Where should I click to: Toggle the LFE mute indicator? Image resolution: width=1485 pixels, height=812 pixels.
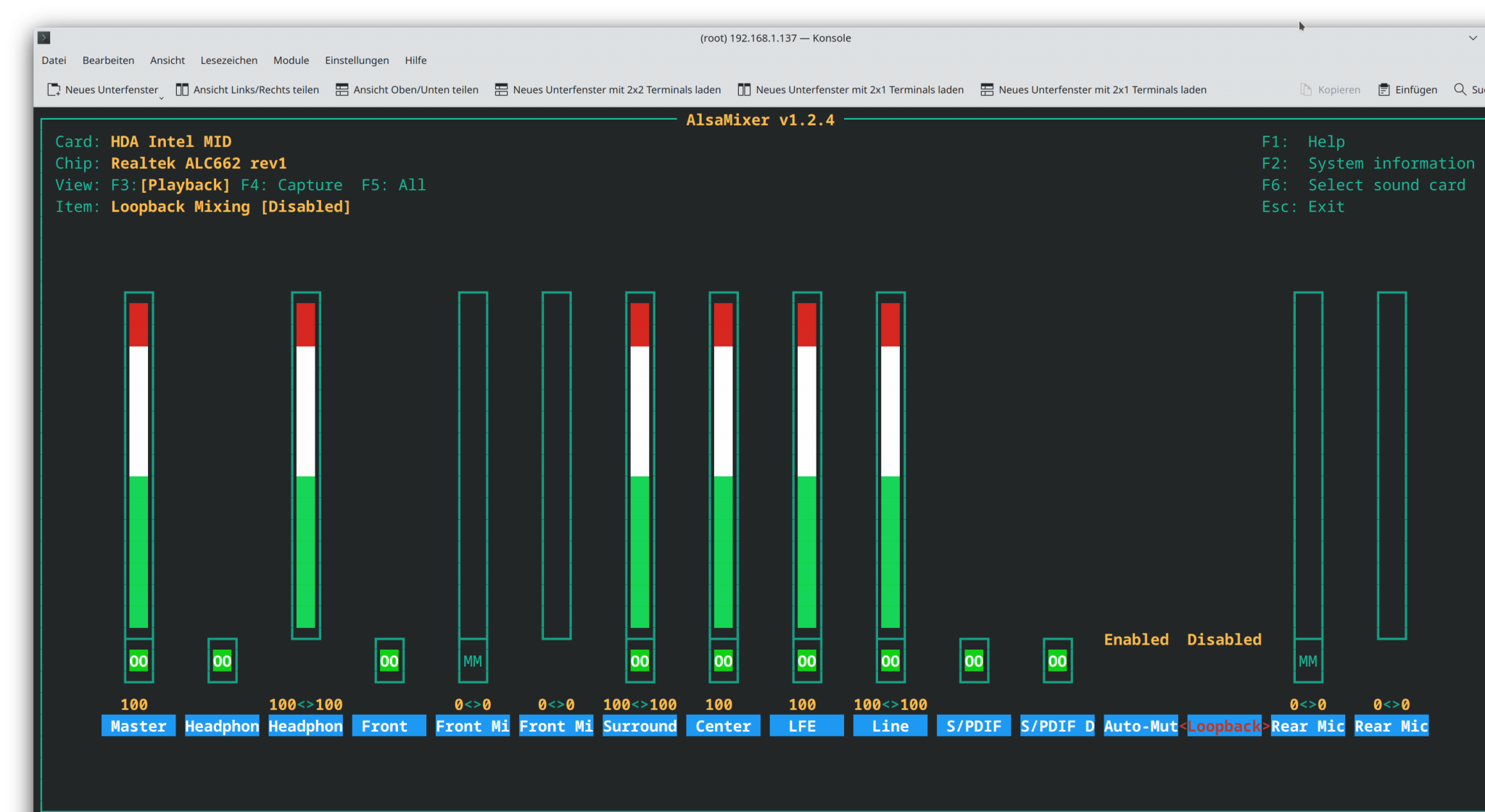coord(807,661)
